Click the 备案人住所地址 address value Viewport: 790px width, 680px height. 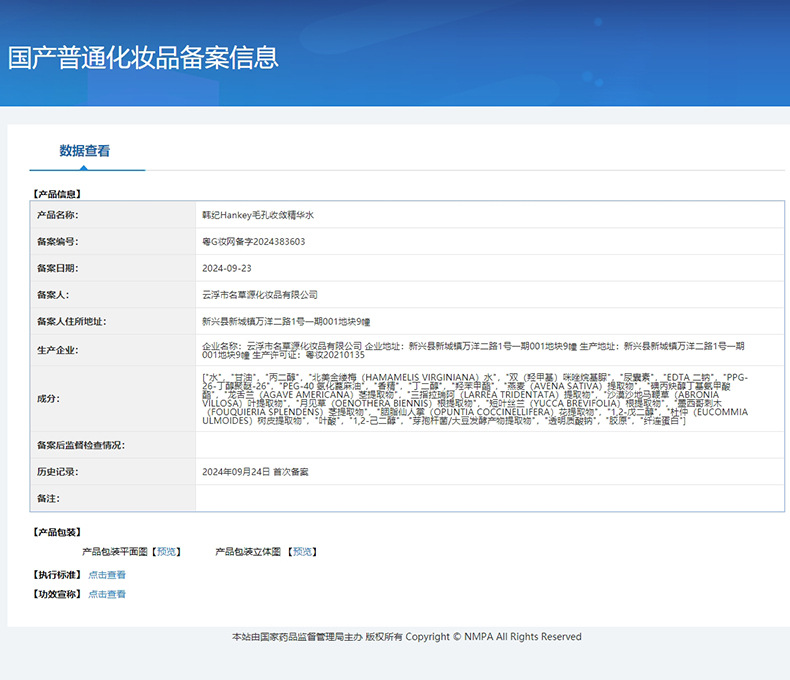click(x=286, y=322)
